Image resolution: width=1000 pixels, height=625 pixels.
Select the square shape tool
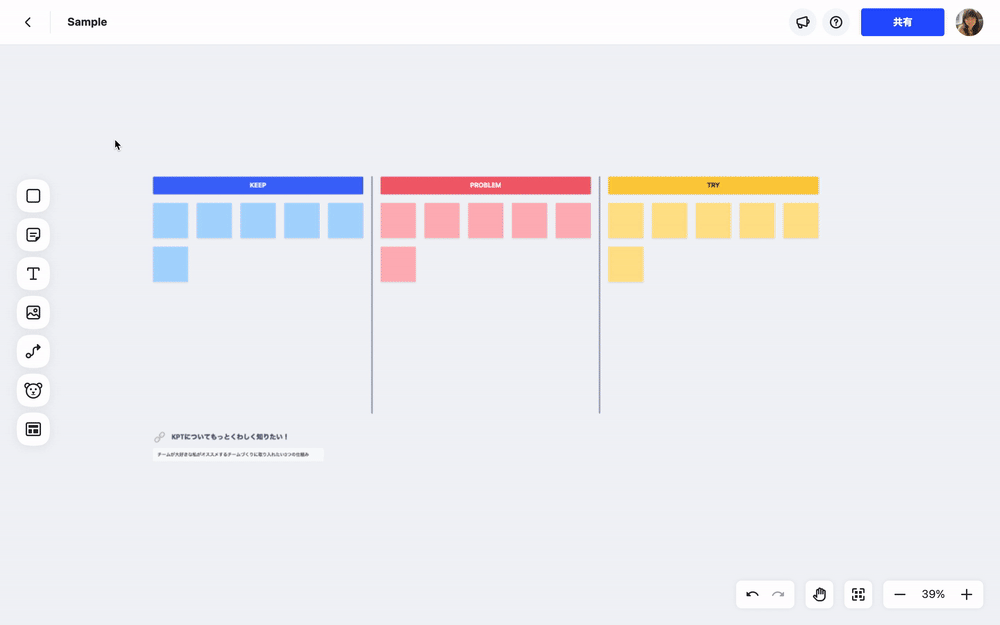pos(33,196)
